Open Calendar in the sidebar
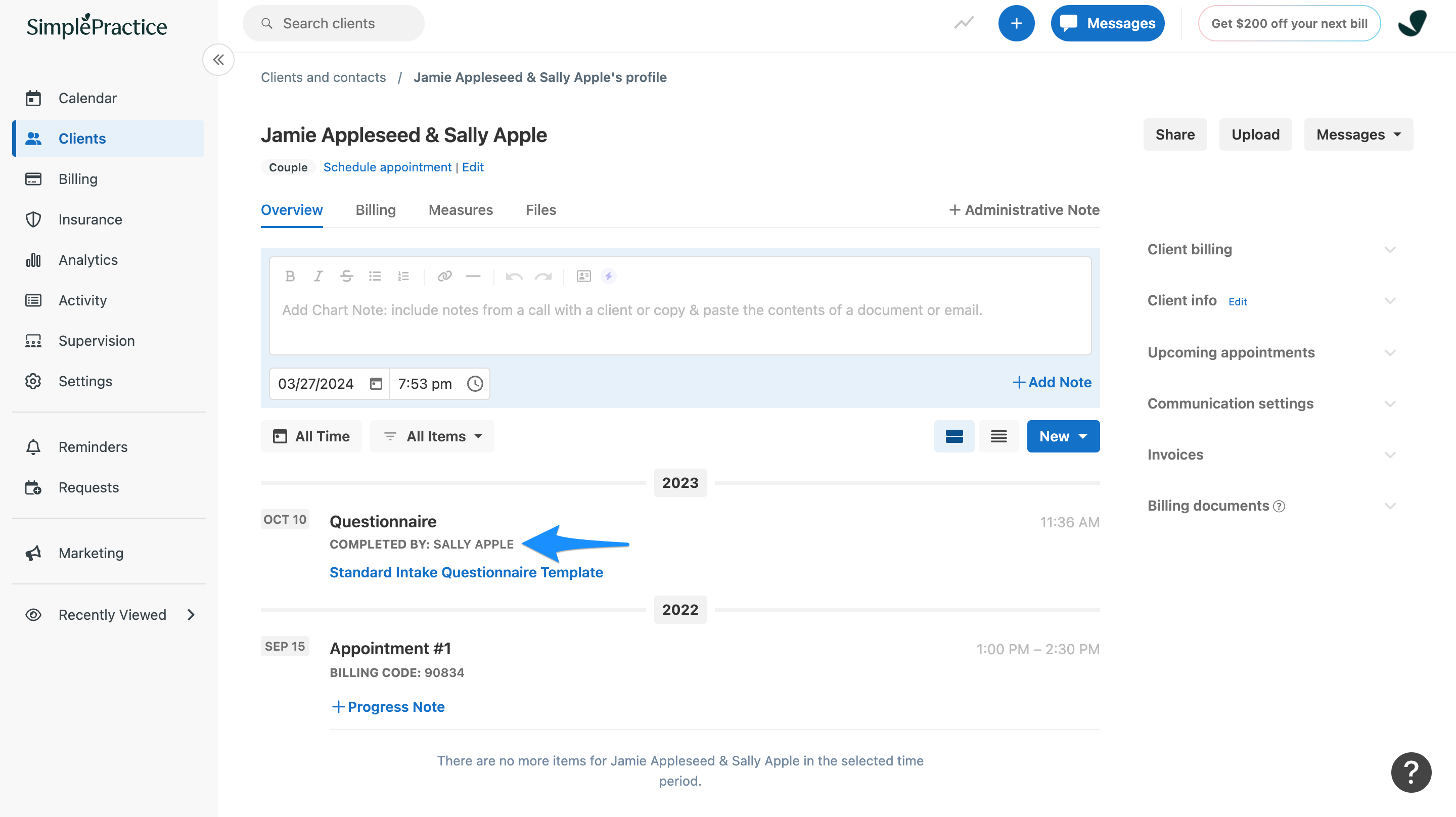1456x817 pixels. [108, 98]
